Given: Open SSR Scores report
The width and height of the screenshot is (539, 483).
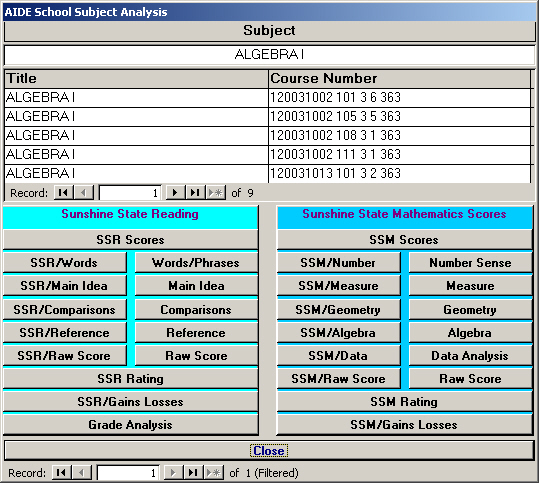Looking at the screenshot, I should click(x=130, y=240).
